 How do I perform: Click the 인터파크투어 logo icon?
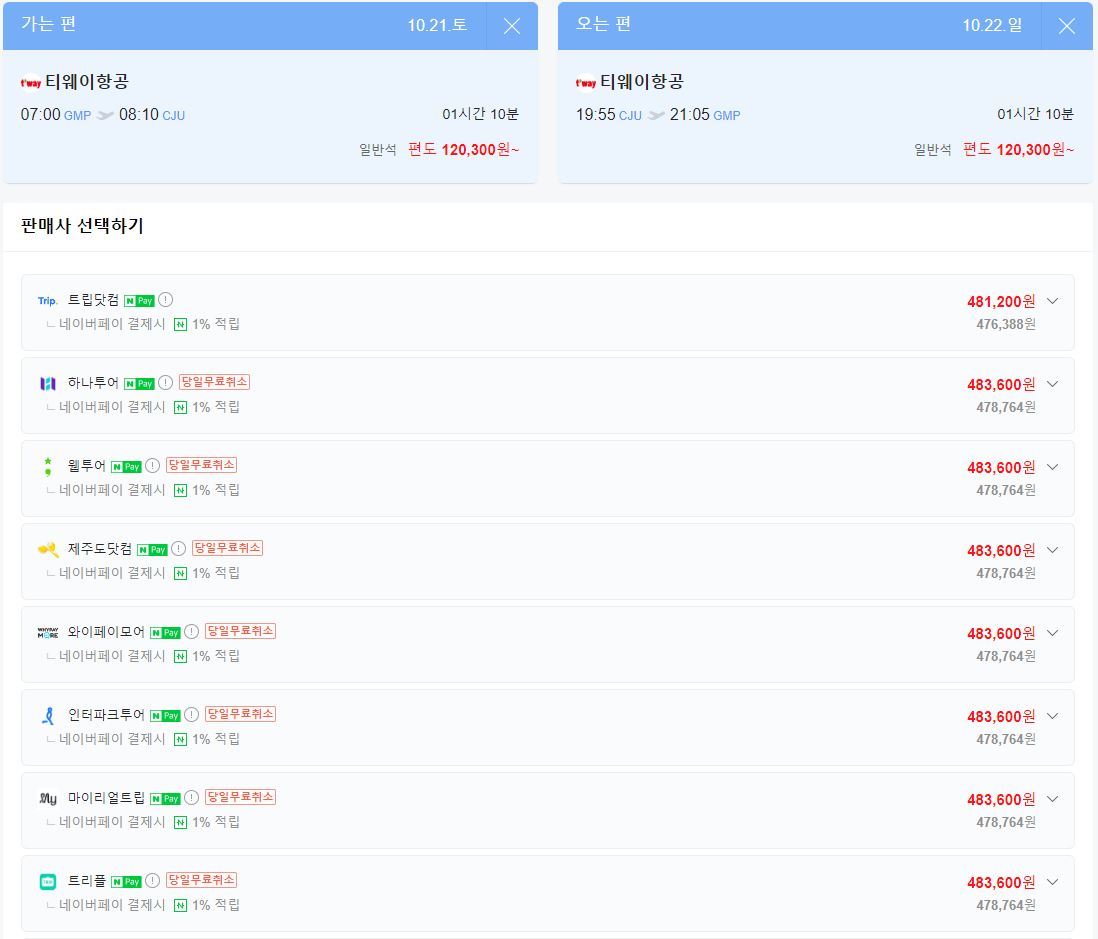tap(48, 716)
